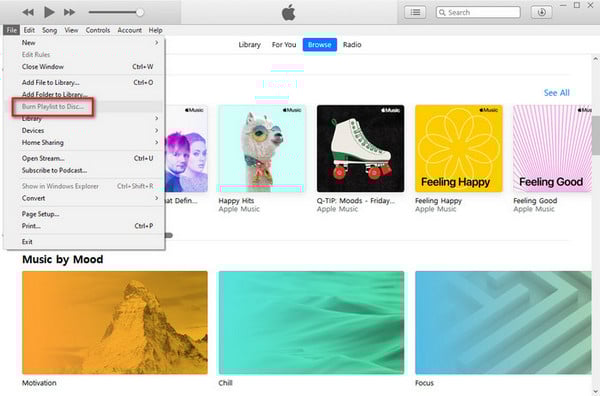Click the Feeling Happy title below cover
This screenshot has height=396, width=600.
pos(439,201)
